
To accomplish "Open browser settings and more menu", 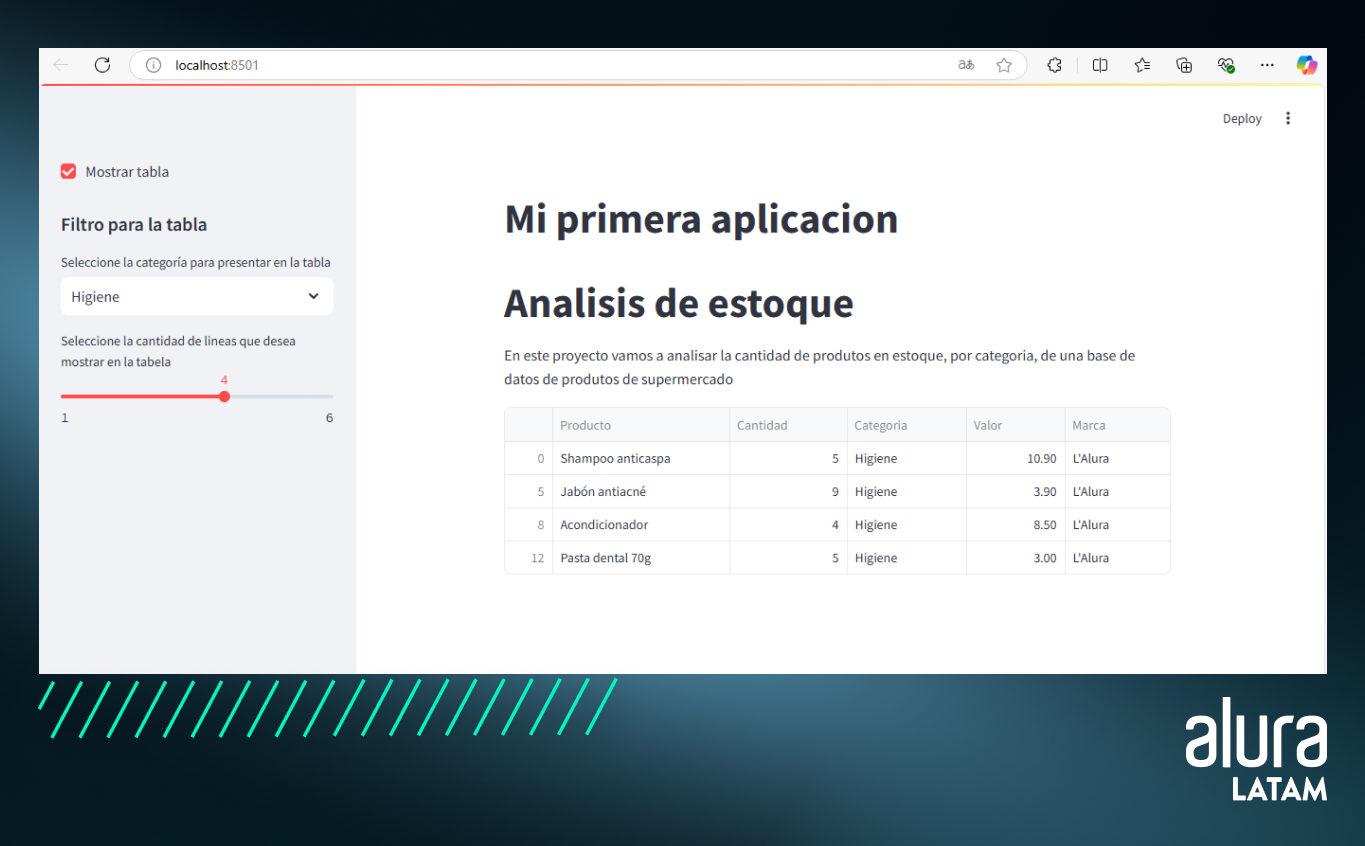I will point(1267,65).
